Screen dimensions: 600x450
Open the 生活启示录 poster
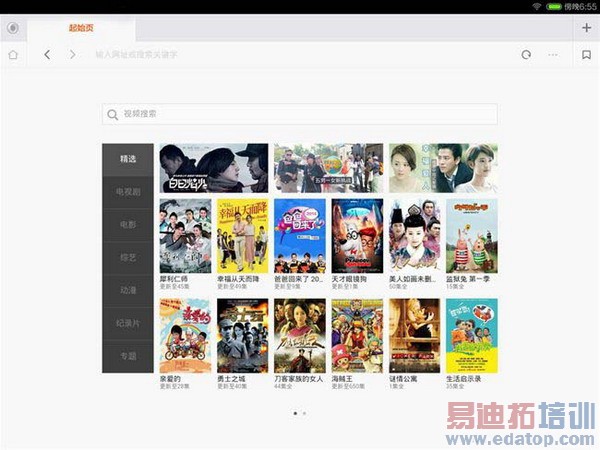(472, 336)
